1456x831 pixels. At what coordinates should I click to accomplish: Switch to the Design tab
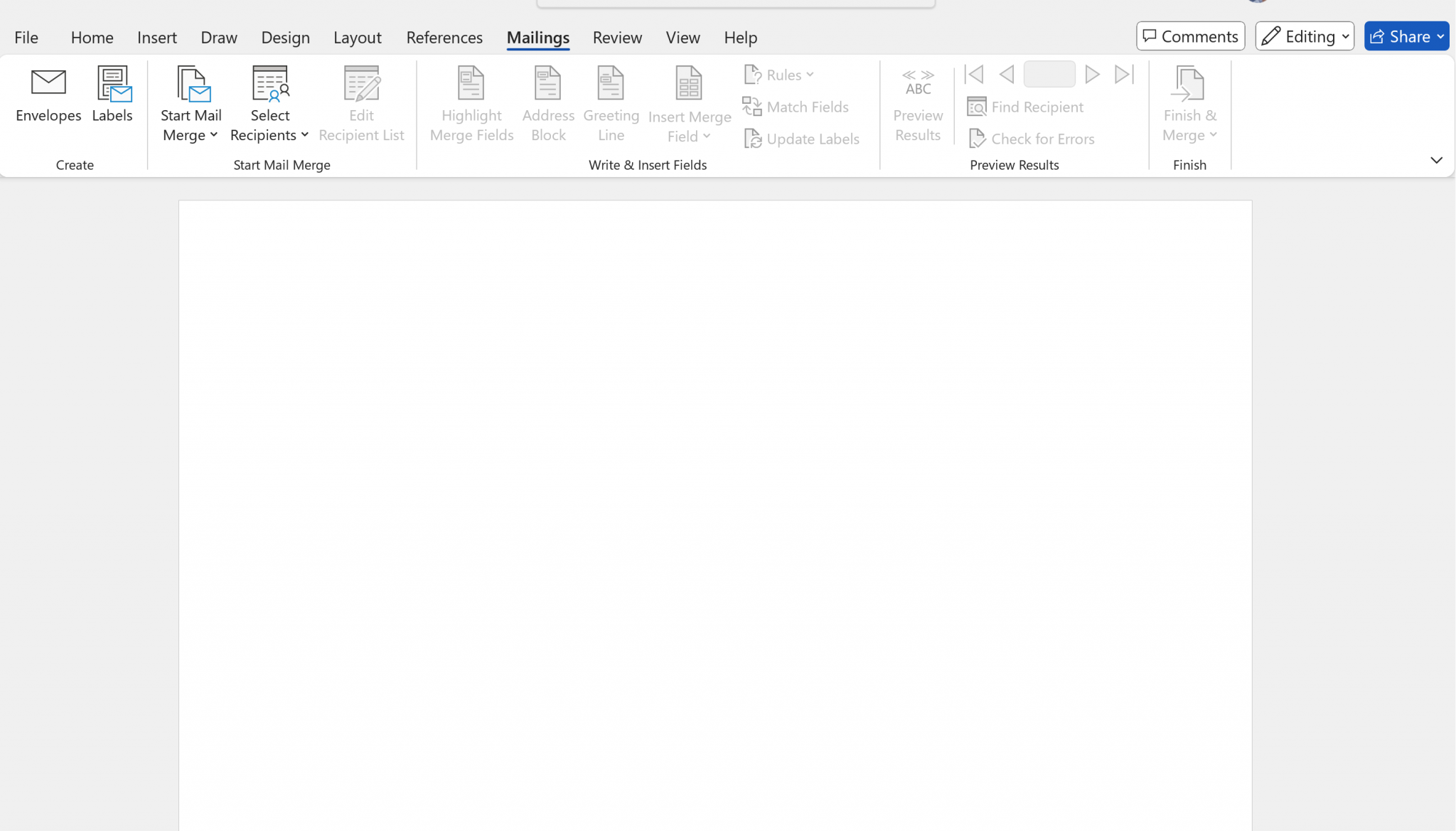tap(285, 37)
